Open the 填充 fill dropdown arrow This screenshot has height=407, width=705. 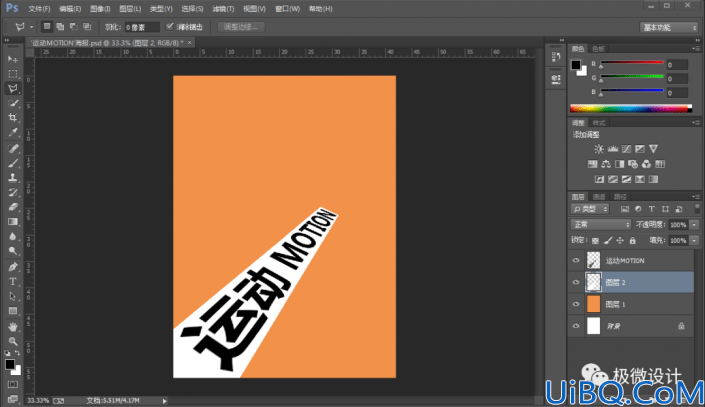695,241
